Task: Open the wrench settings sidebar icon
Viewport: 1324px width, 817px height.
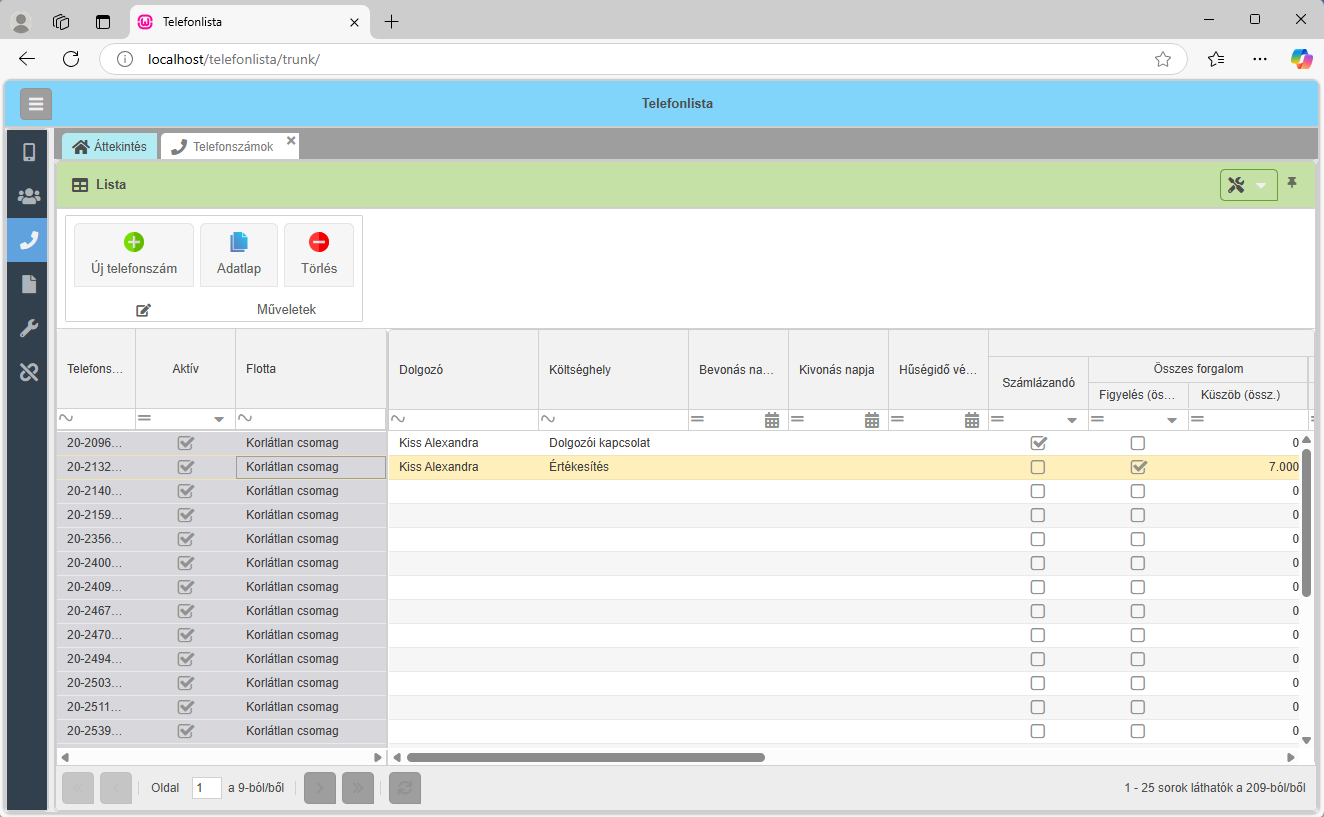Action: pos(29,329)
